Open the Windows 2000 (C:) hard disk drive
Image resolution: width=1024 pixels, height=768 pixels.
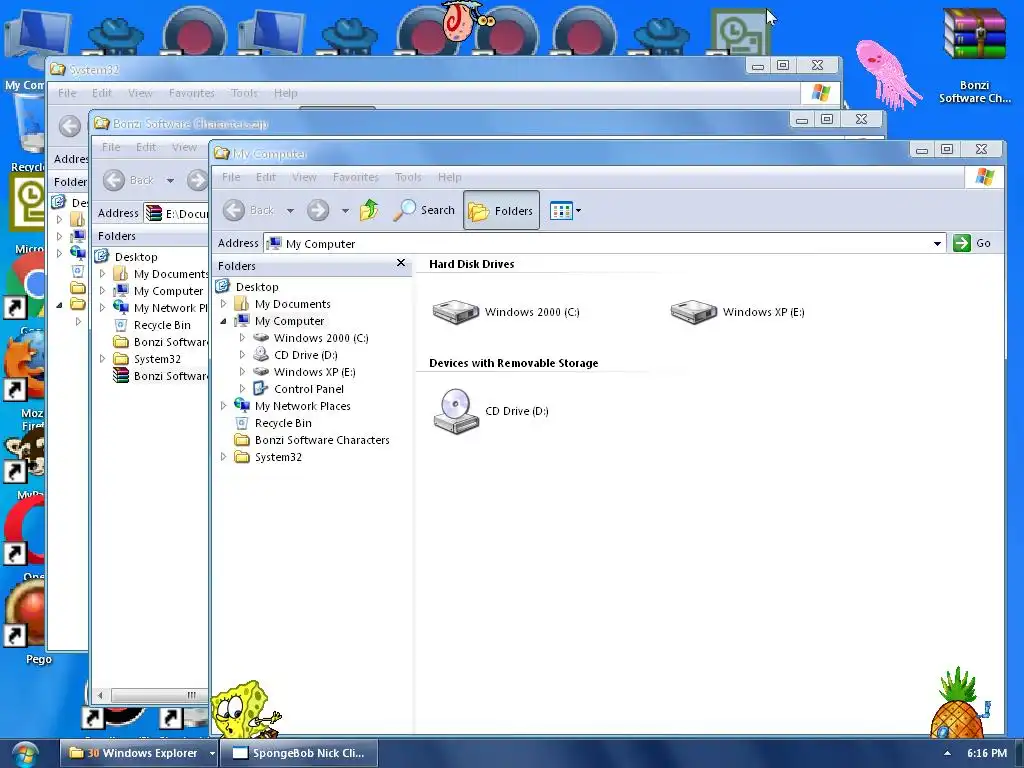(x=506, y=312)
